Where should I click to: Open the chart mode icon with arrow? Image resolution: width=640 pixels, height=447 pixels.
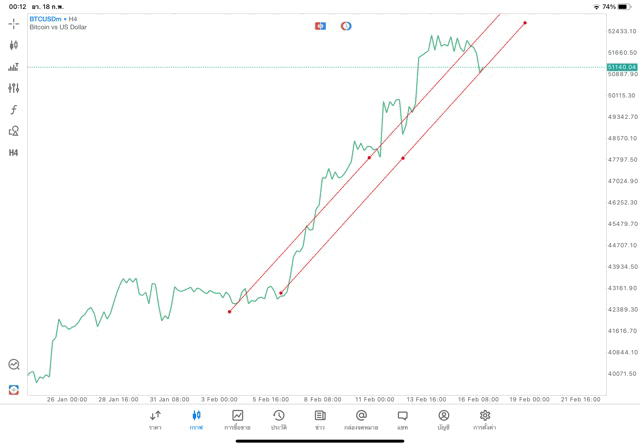coord(14,67)
